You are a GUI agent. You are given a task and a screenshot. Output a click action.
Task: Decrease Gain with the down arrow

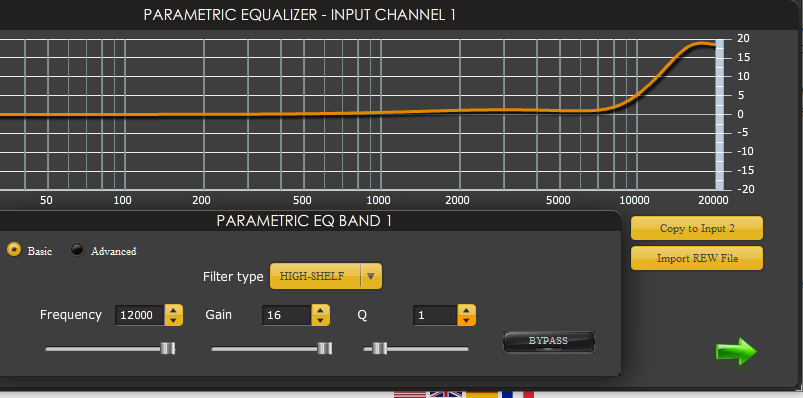[321, 321]
